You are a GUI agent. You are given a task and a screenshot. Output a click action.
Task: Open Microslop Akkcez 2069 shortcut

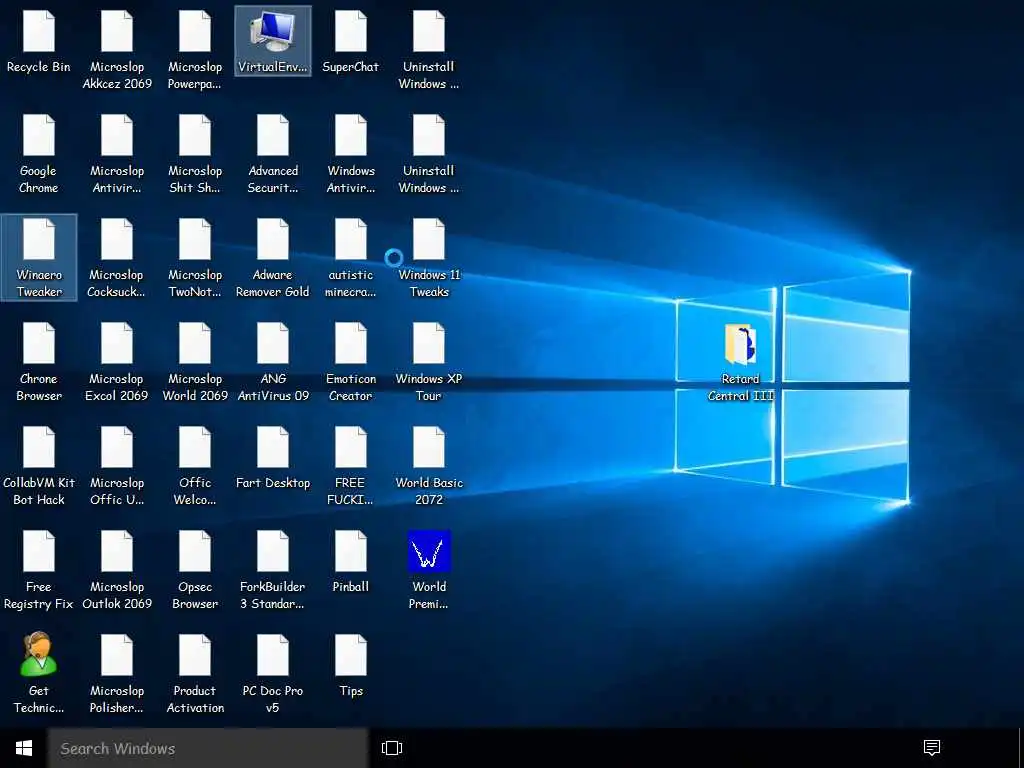tap(117, 49)
